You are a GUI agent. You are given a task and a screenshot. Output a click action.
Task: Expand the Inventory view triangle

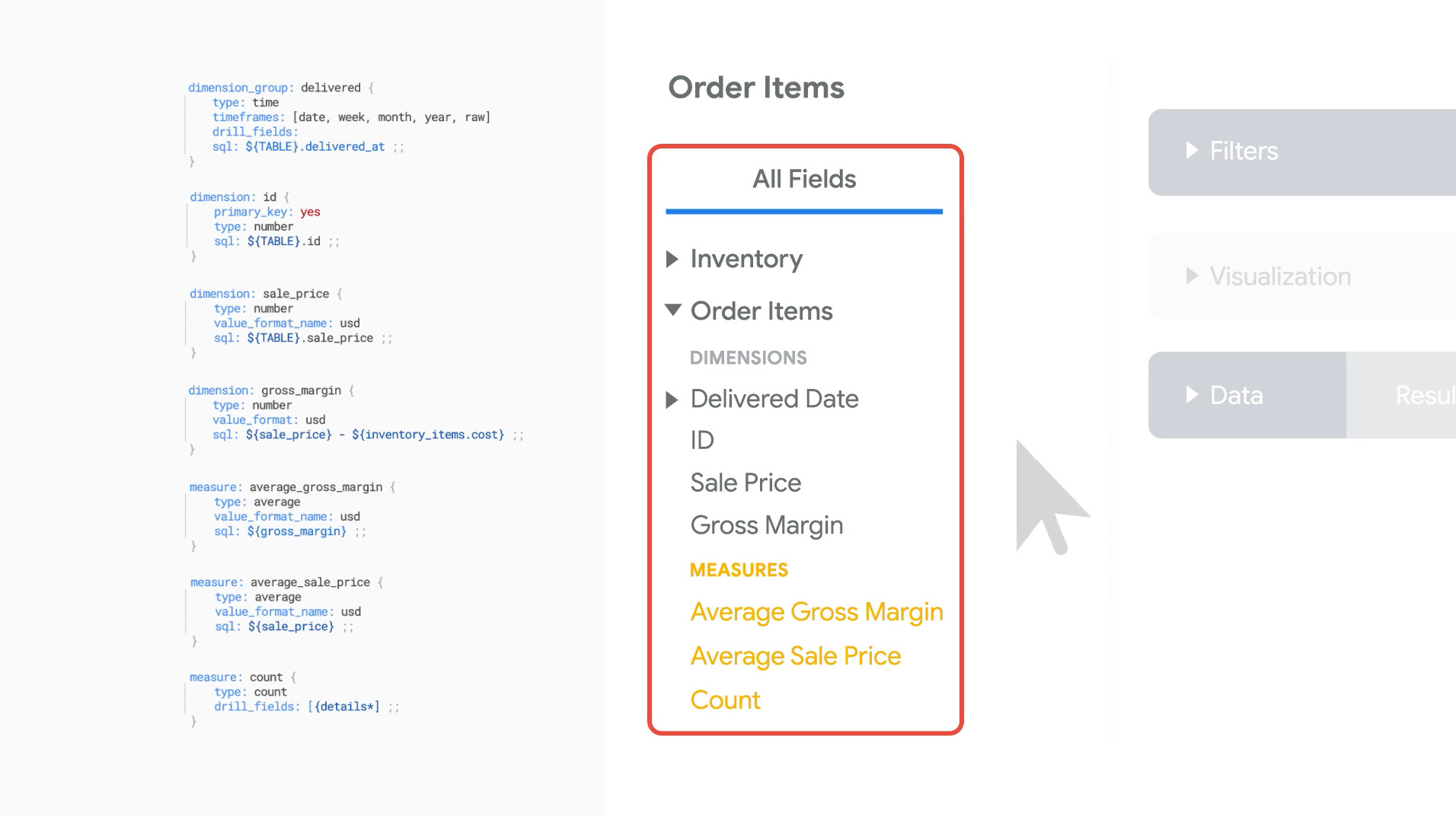click(672, 260)
